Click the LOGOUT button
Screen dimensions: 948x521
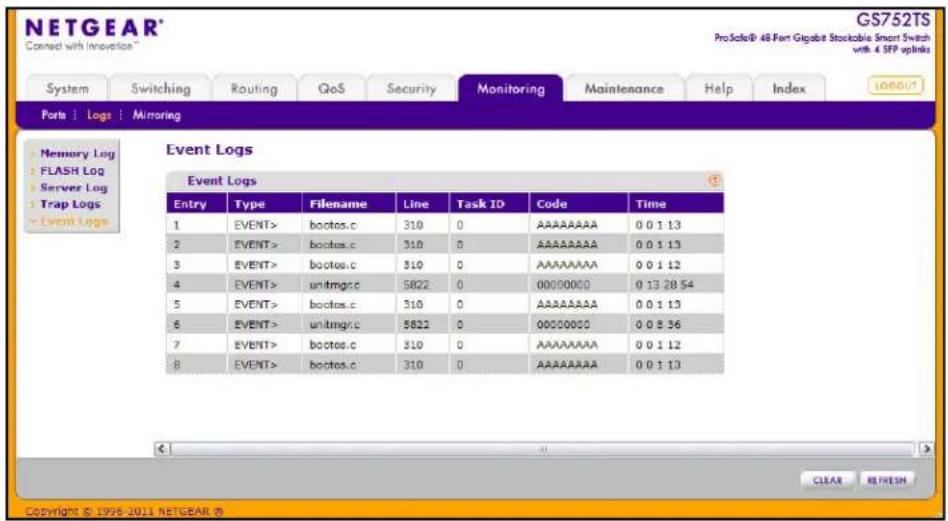897,86
